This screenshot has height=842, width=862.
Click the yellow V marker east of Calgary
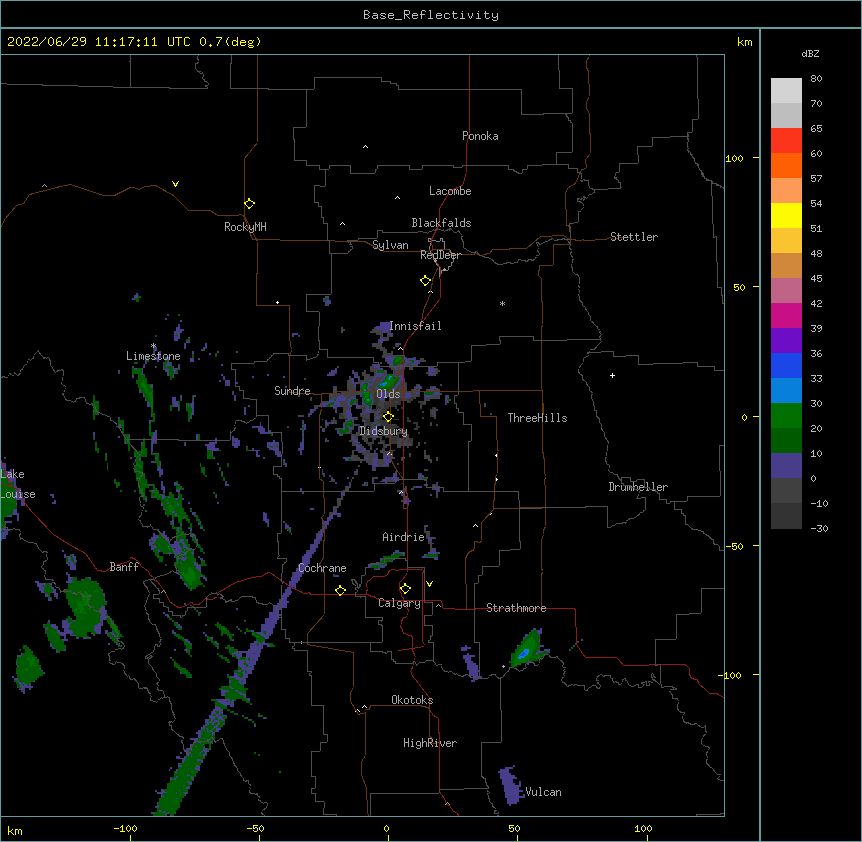pos(429,584)
